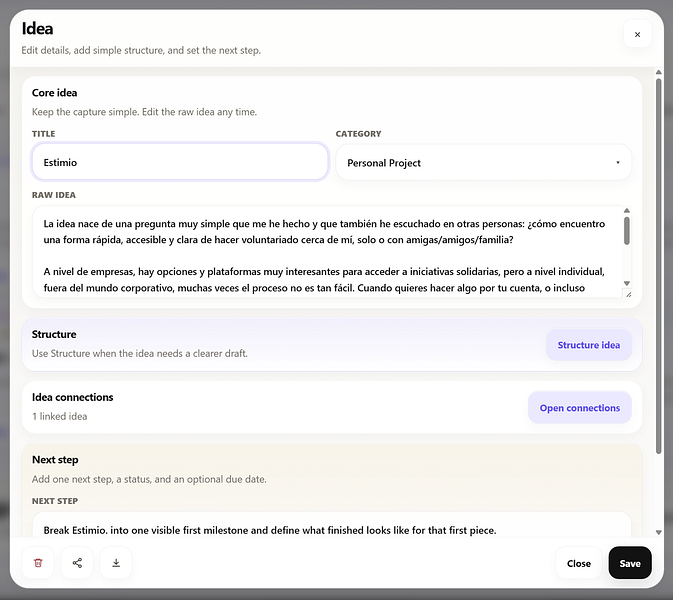Click the dialog scrollbar up arrow
This screenshot has width=673, height=600.
(x=658, y=72)
